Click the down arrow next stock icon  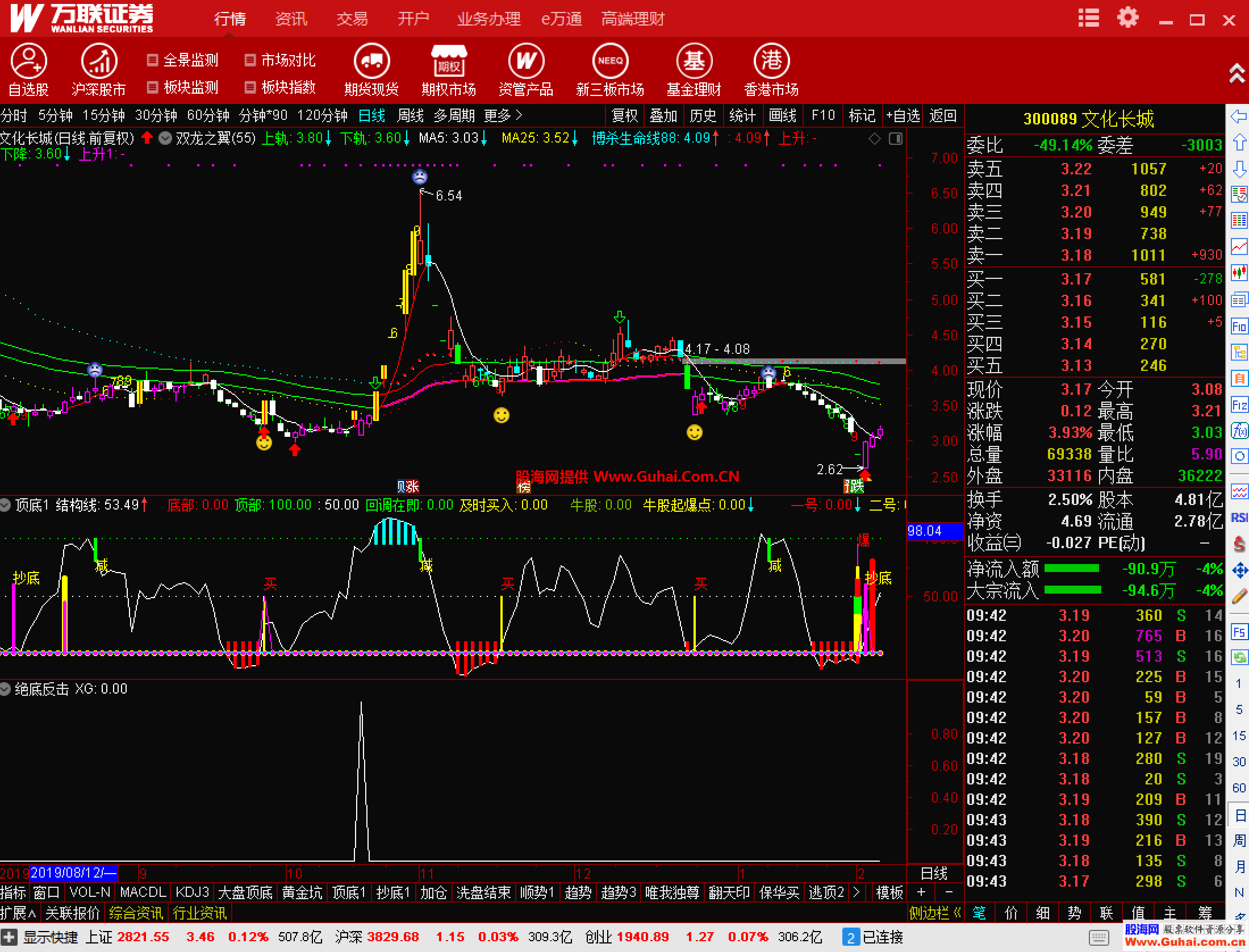[x=1239, y=169]
